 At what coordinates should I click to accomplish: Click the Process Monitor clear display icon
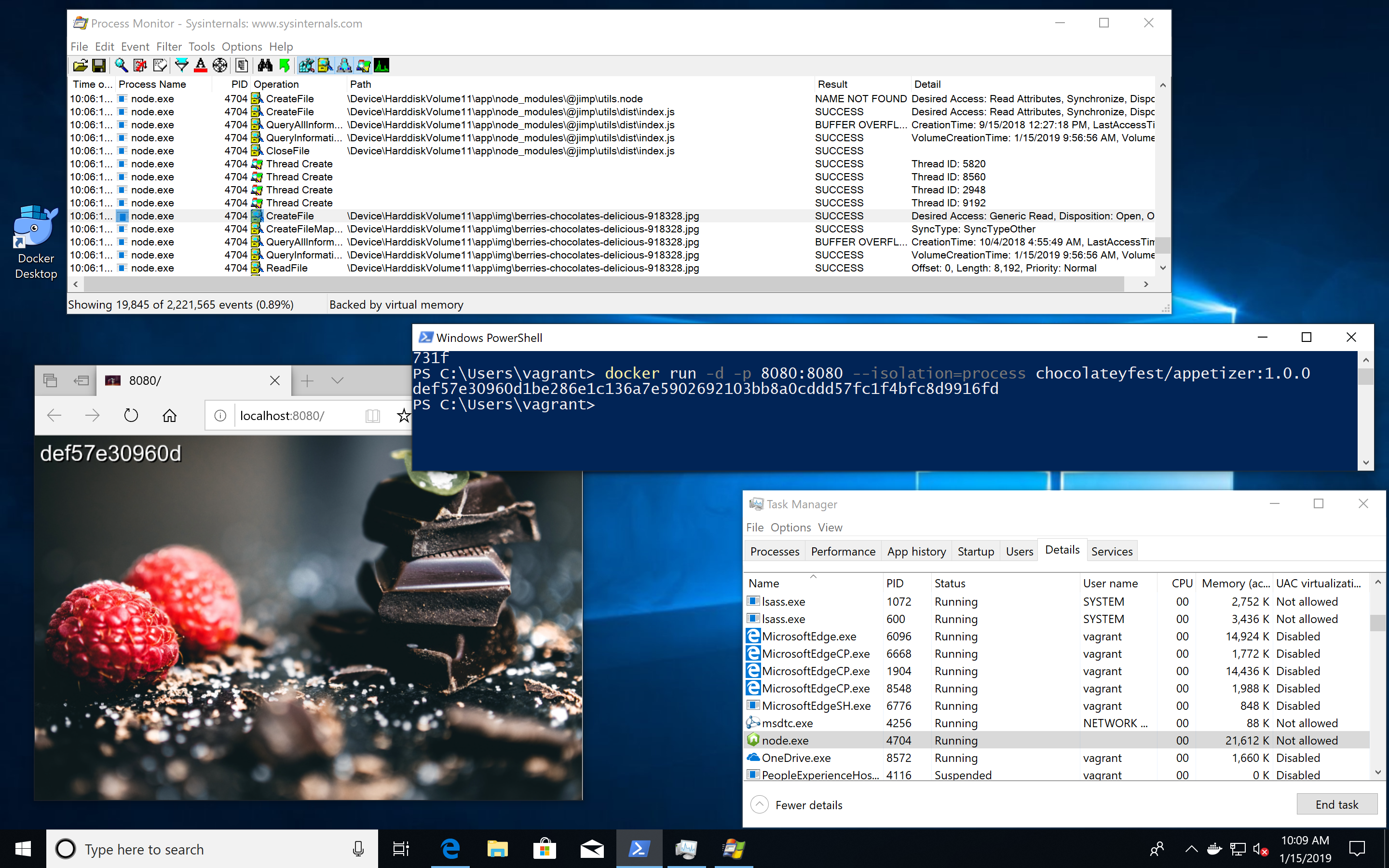(141, 65)
